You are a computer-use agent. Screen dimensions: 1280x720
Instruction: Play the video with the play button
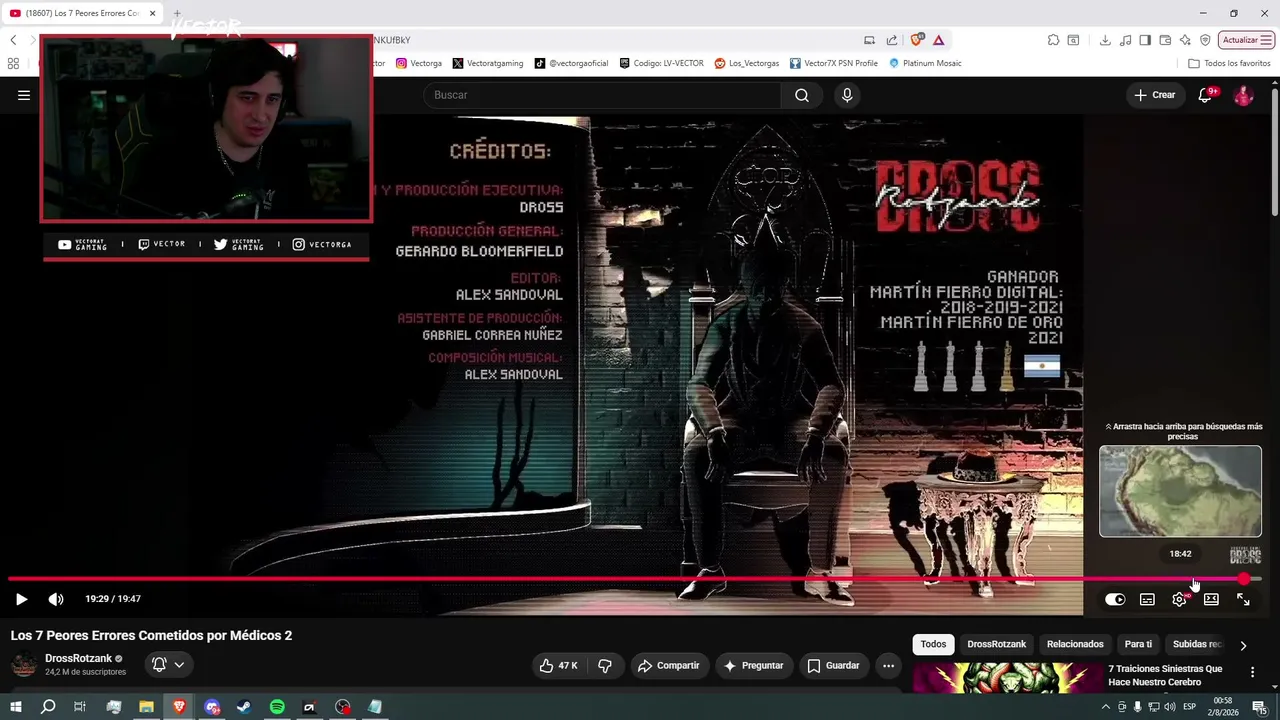[x=21, y=599]
